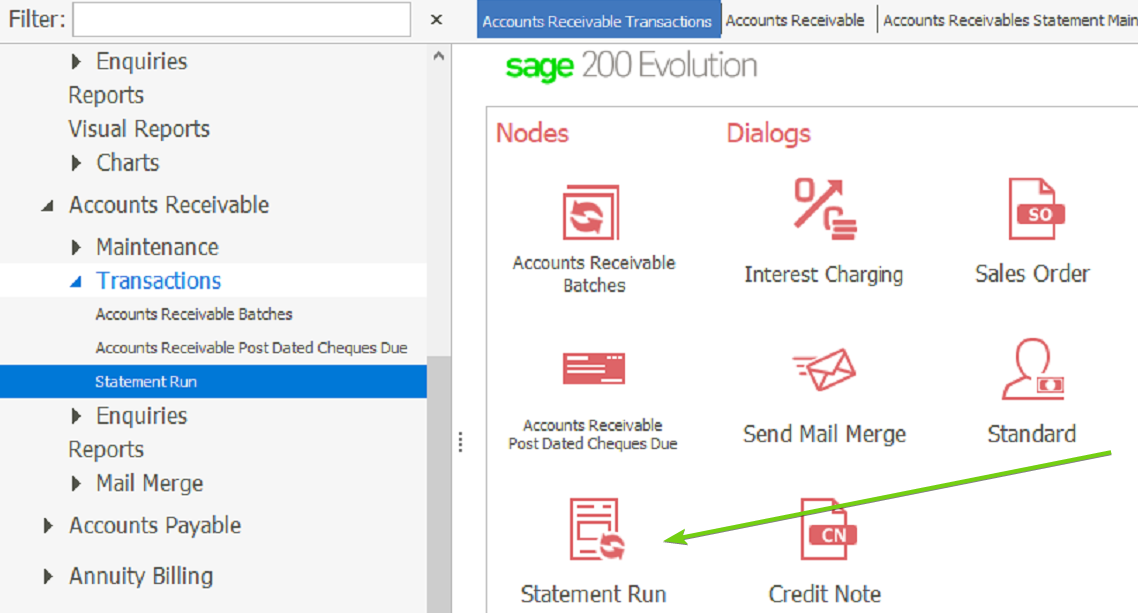The image size is (1138, 613).
Task: Open Post Dated Cheques Due node icon
Action: (x=593, y=369)
